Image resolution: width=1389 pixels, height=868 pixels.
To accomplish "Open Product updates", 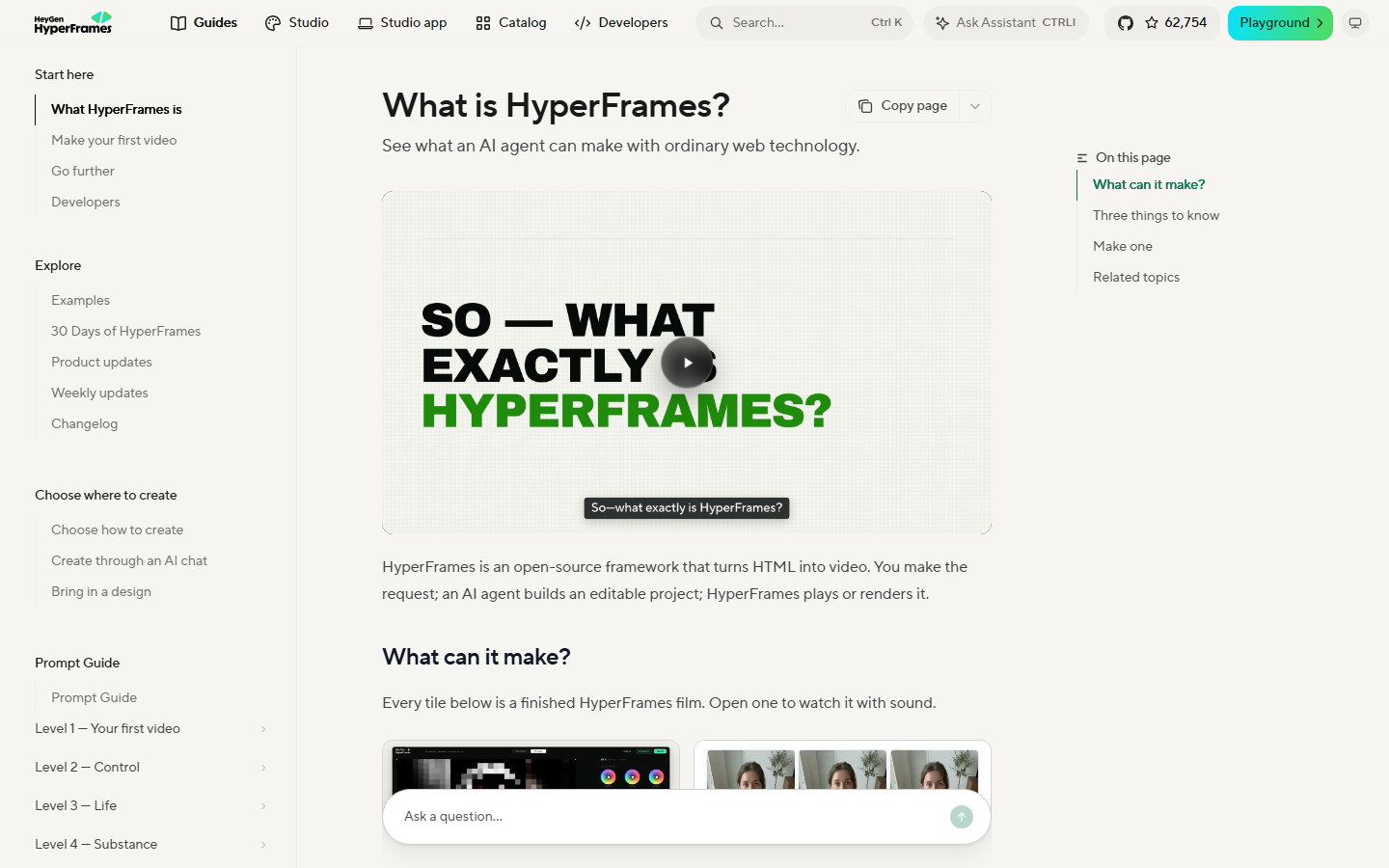I will (x=101, y=363).
